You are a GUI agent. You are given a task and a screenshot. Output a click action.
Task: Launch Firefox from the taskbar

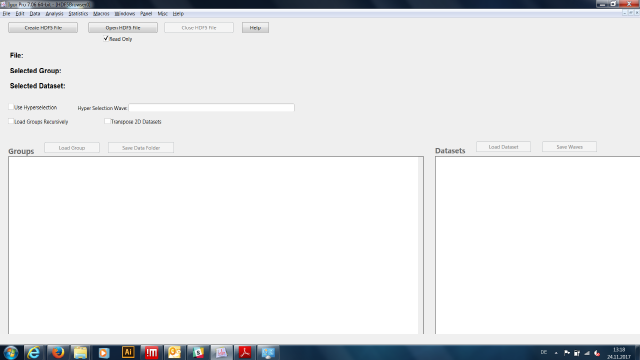(x=58, y=352)
